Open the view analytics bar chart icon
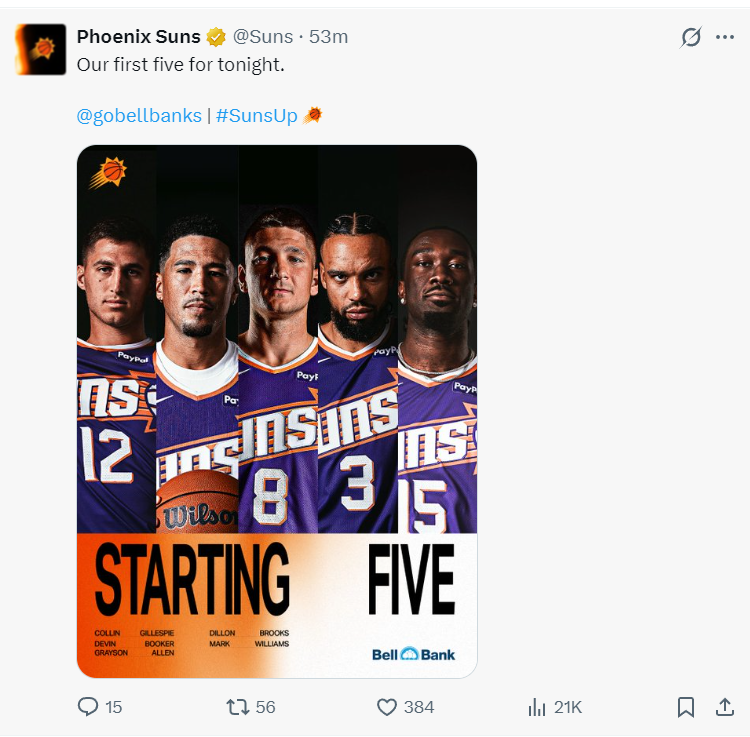The image size is (750, 737). [x=537, y=707]
